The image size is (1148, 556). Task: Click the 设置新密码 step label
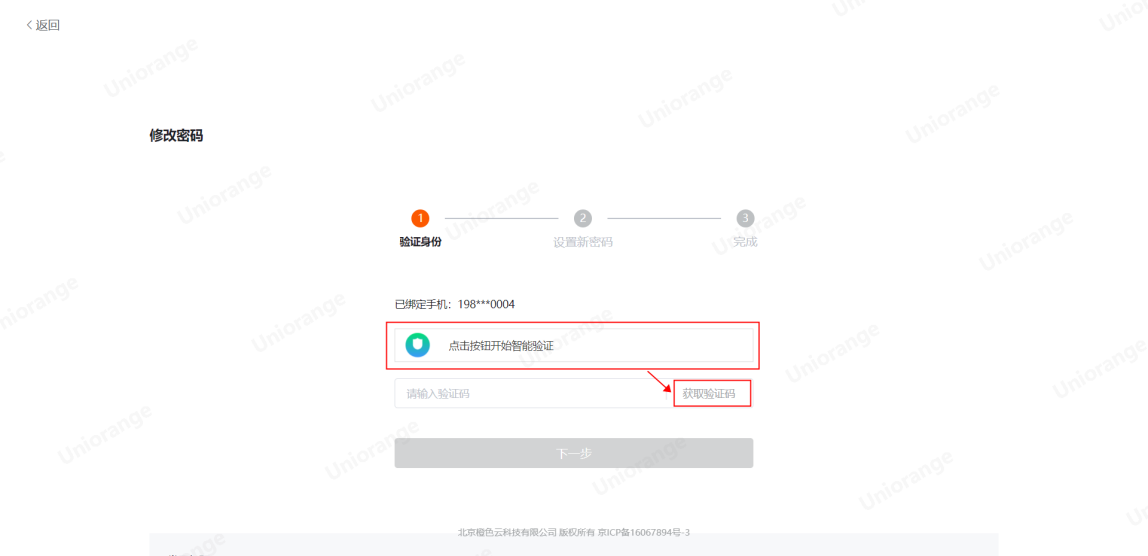click(x=583, y=242)
